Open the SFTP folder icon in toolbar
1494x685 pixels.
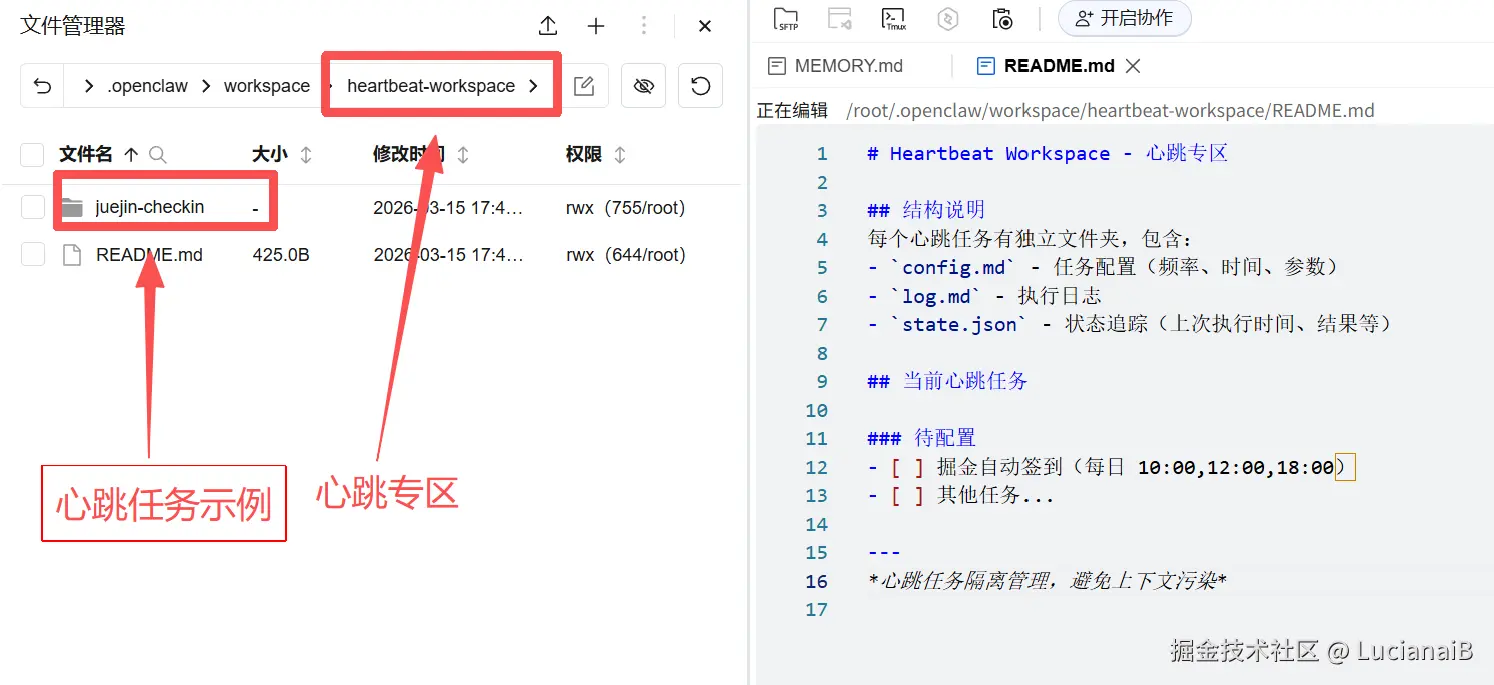(x=787, y=18)
